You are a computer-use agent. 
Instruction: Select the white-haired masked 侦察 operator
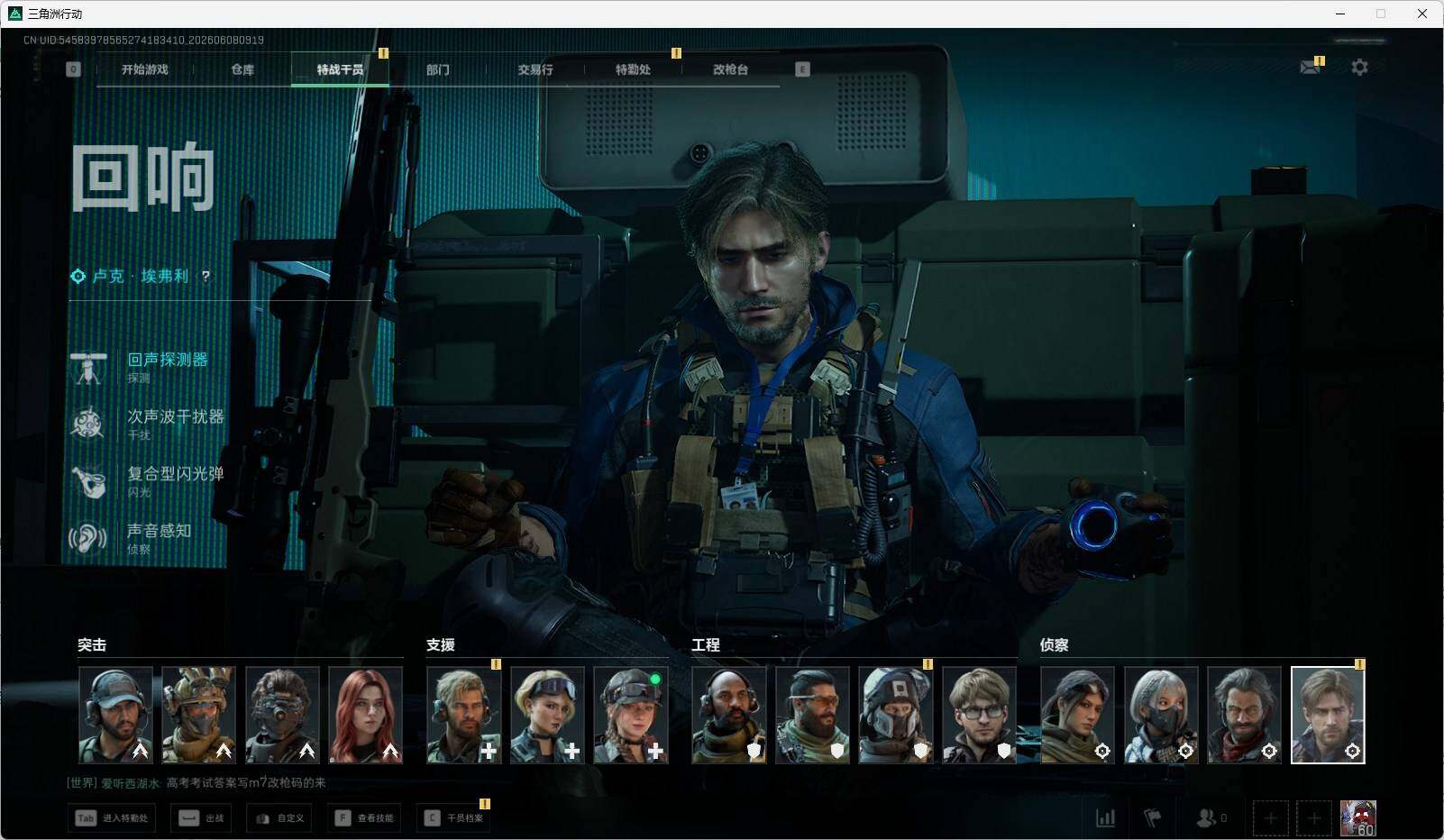pos(1161,715)
